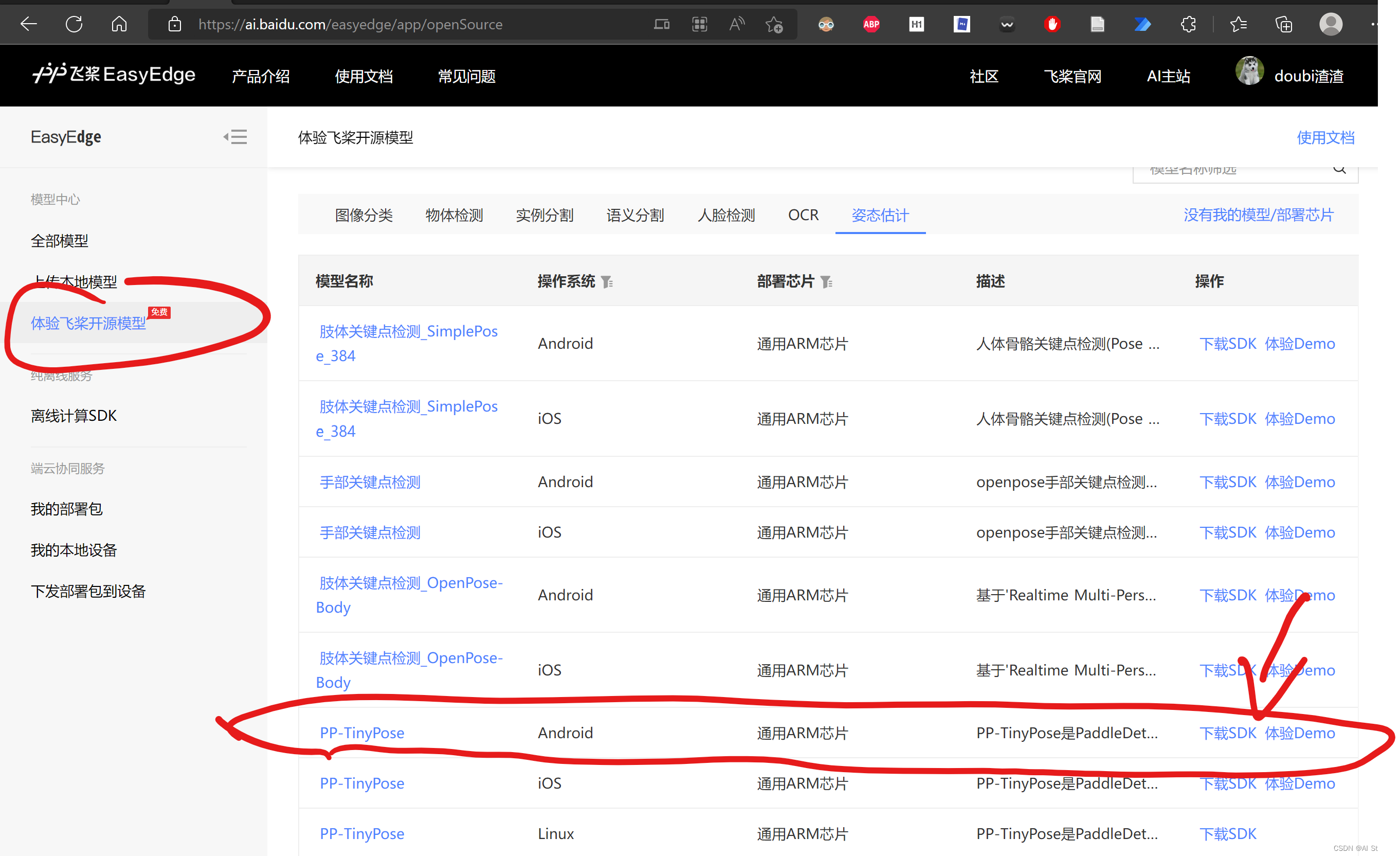Collapse the EasyEdge left sidebar
The width and height of the screenshot is (1400, 856).
[x=236, y=137]
